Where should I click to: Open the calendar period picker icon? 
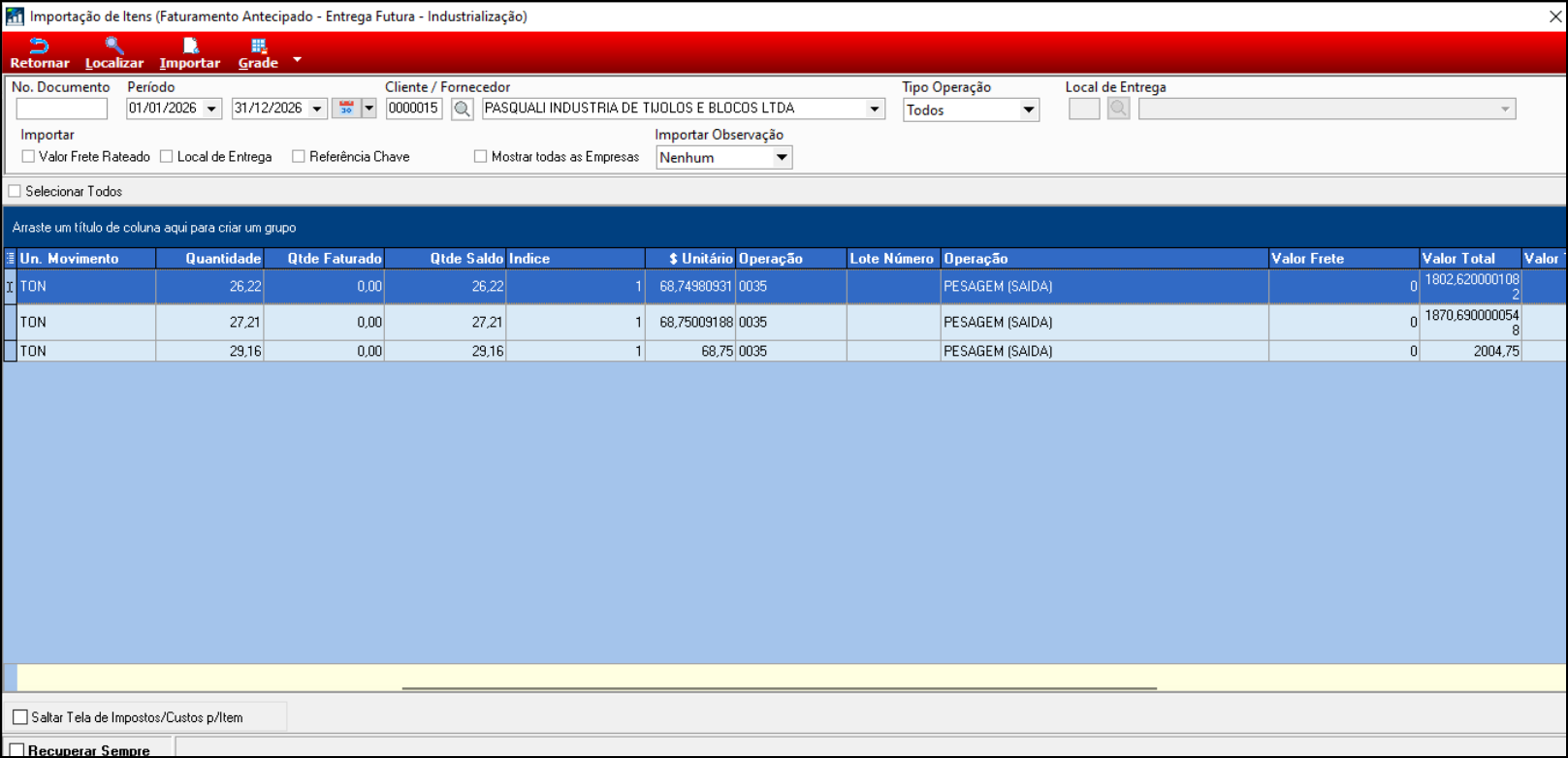pos(346,109)
